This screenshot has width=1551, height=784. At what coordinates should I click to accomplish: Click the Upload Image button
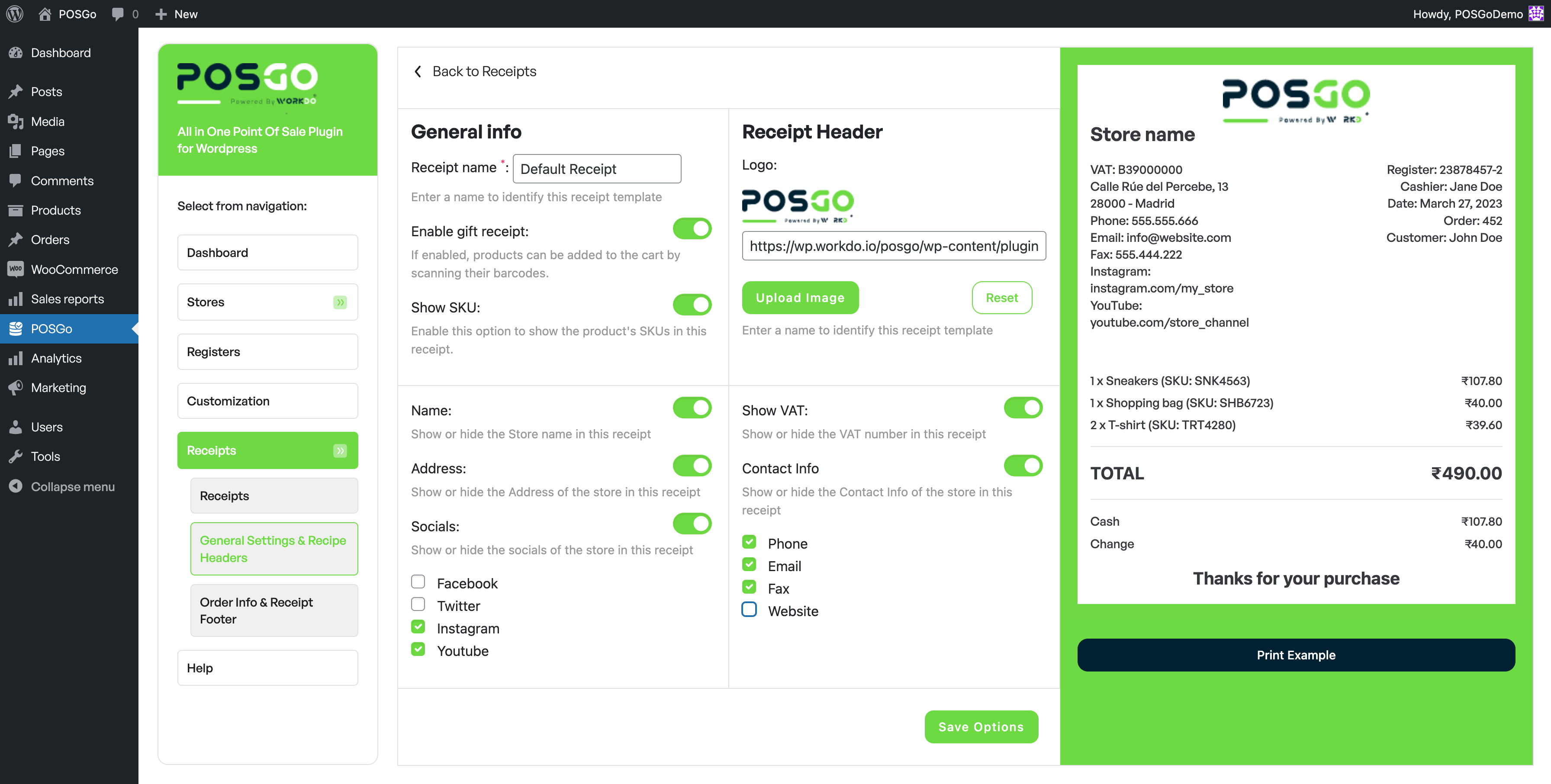800,298
